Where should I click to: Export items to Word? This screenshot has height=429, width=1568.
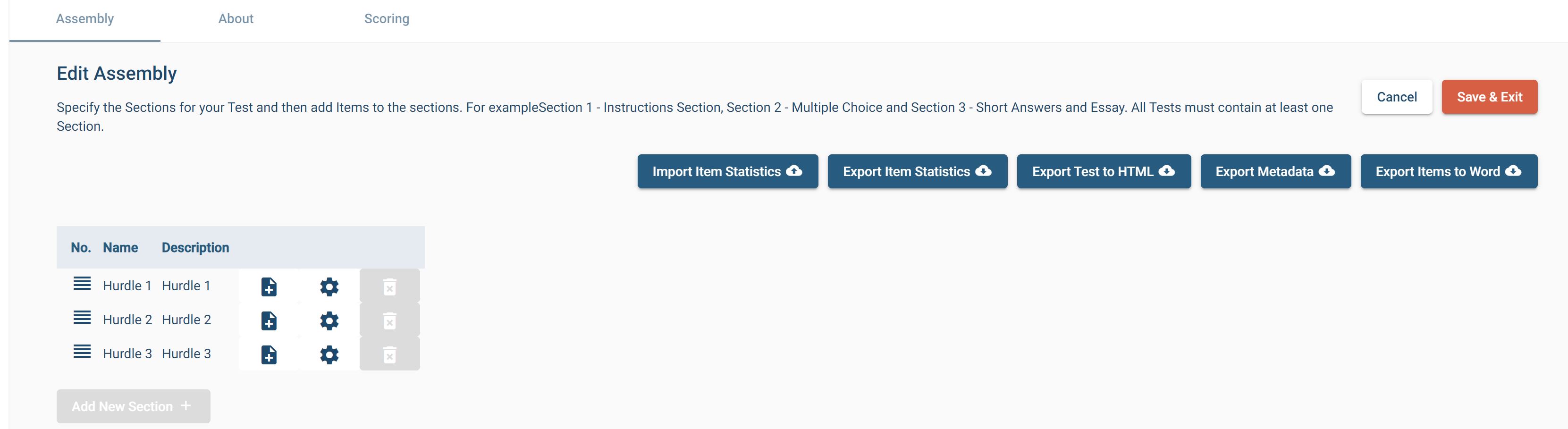coord(1450,171)
